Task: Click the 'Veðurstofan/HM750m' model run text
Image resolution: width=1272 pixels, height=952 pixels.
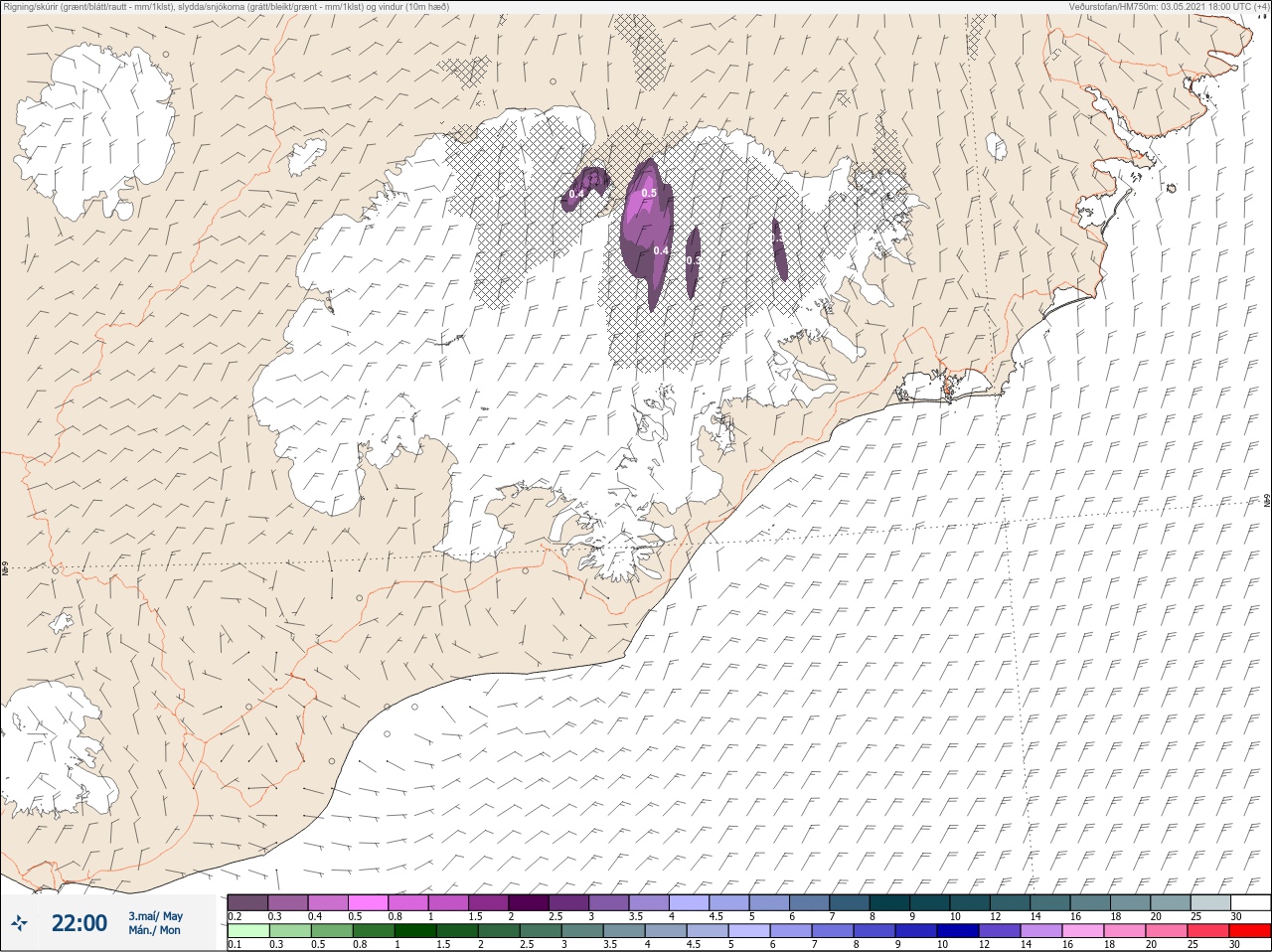Action: point(1169,7)
